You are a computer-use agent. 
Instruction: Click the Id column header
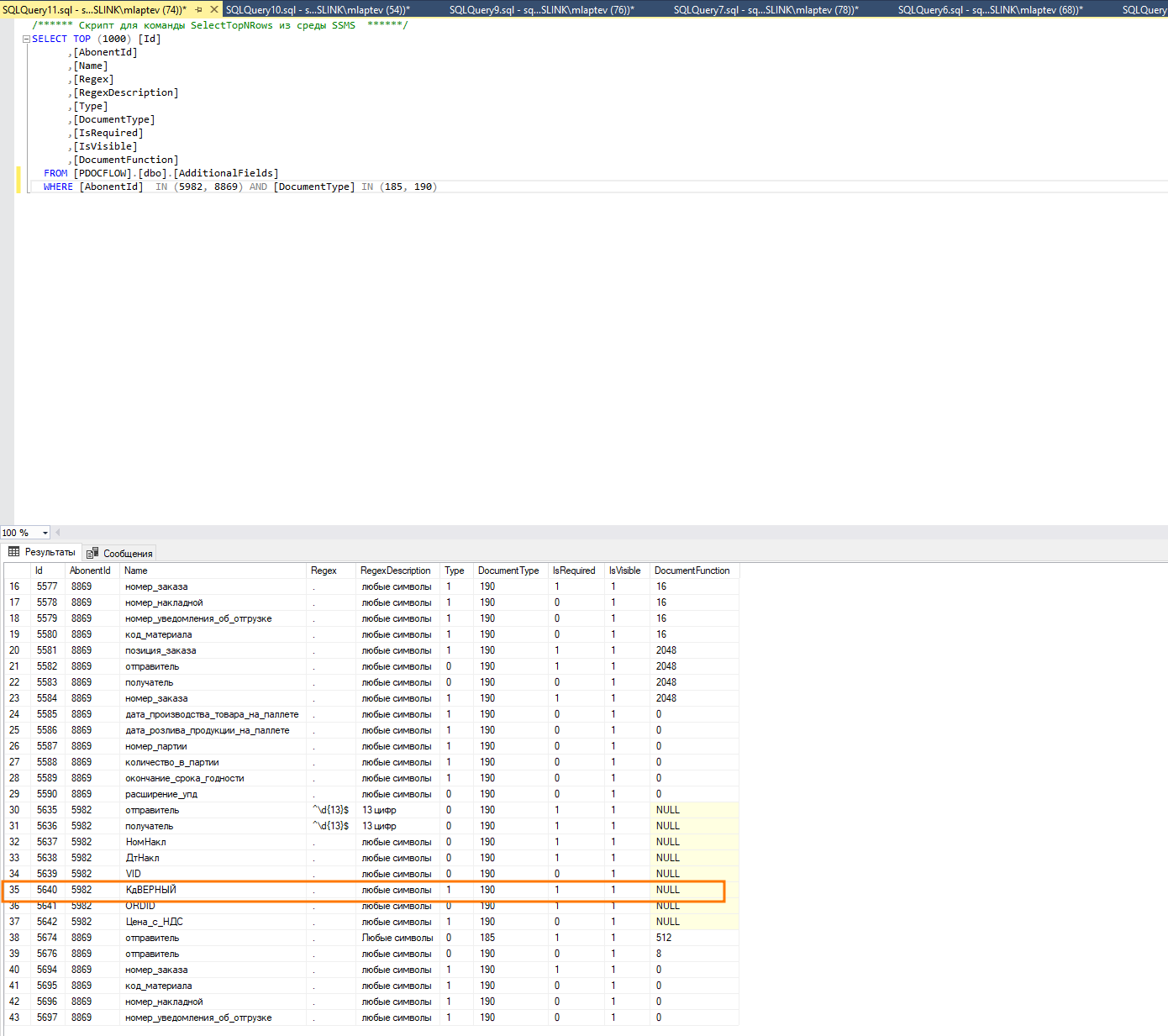coord(49,571)
